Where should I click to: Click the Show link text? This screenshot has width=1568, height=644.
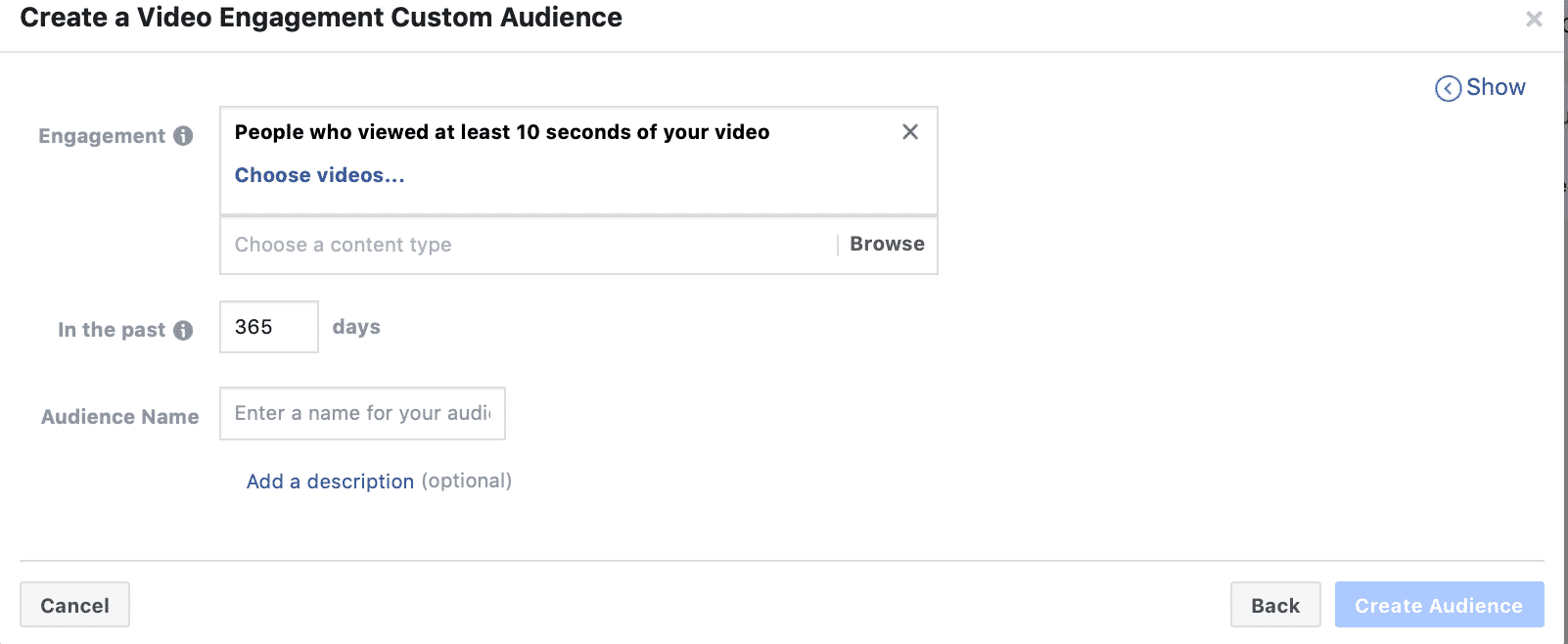(x=1496, y=88)
